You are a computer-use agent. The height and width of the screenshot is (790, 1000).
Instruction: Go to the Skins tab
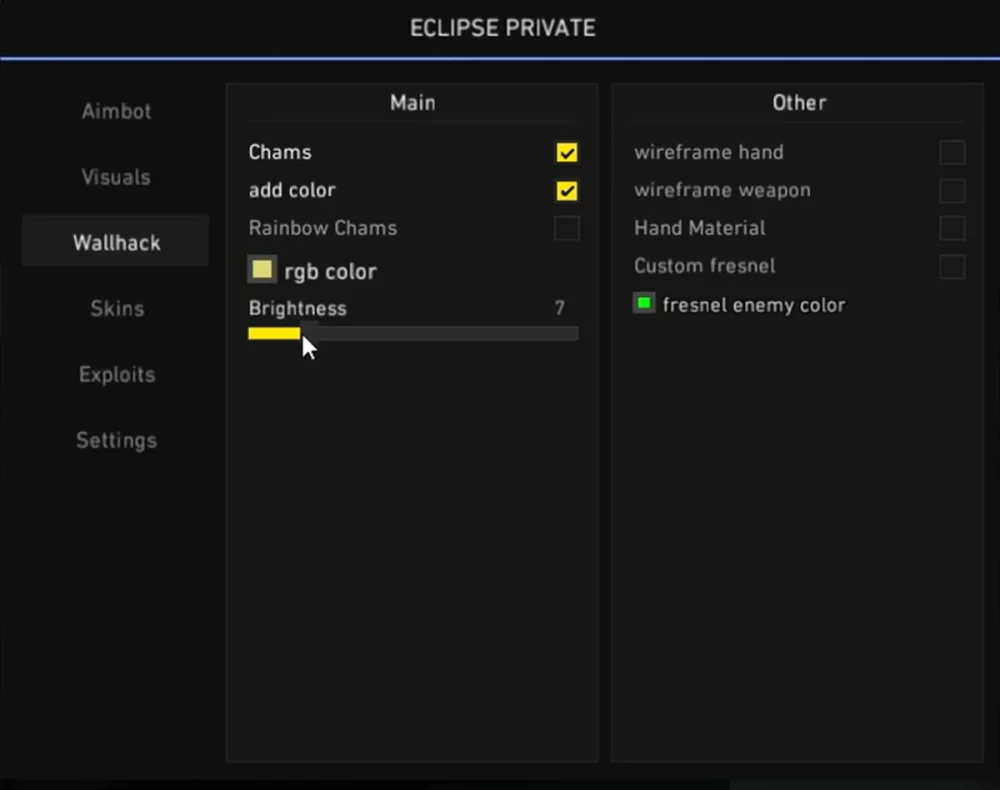coord(116,308)
